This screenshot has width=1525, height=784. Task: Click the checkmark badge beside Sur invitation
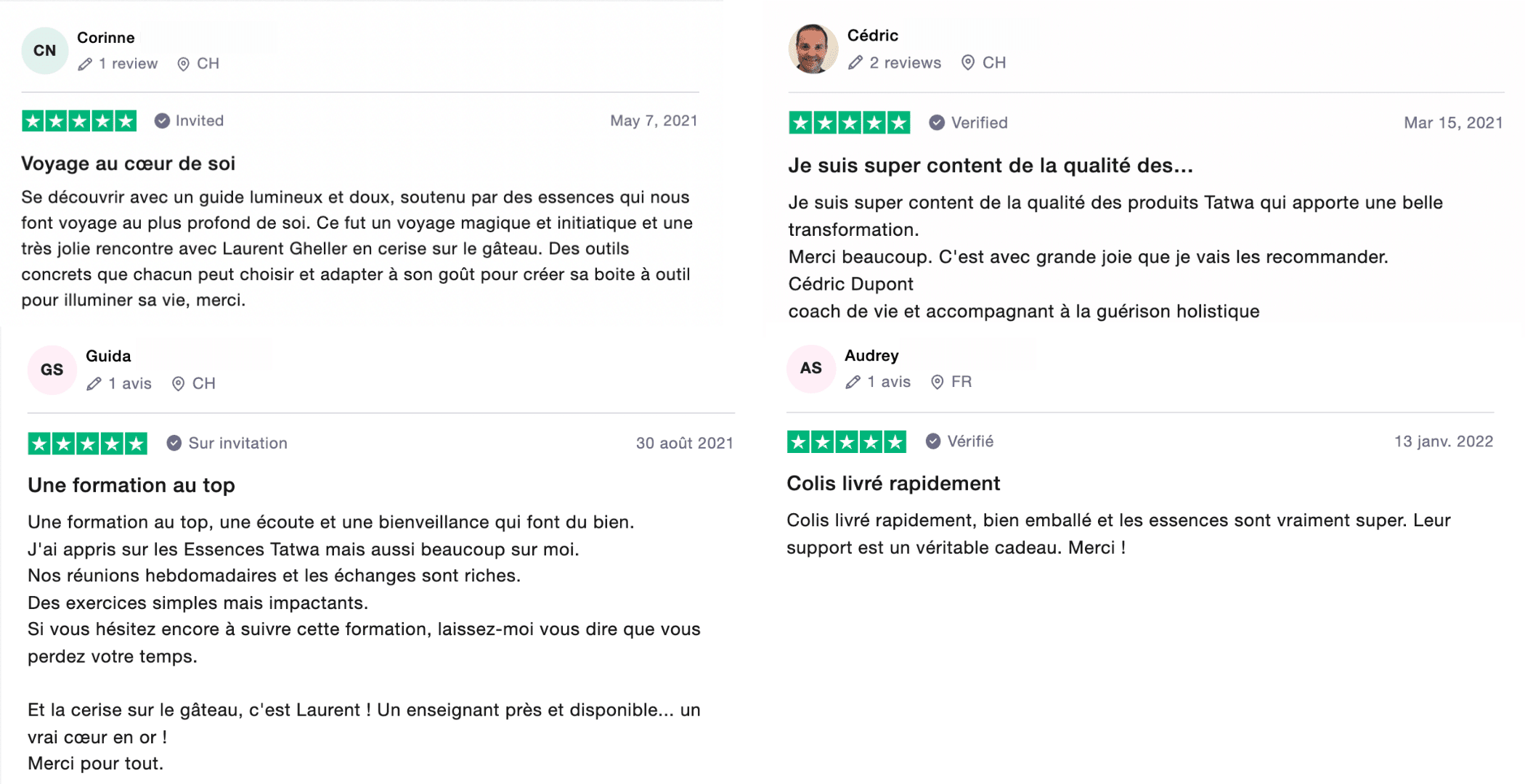tap(174, 444)
